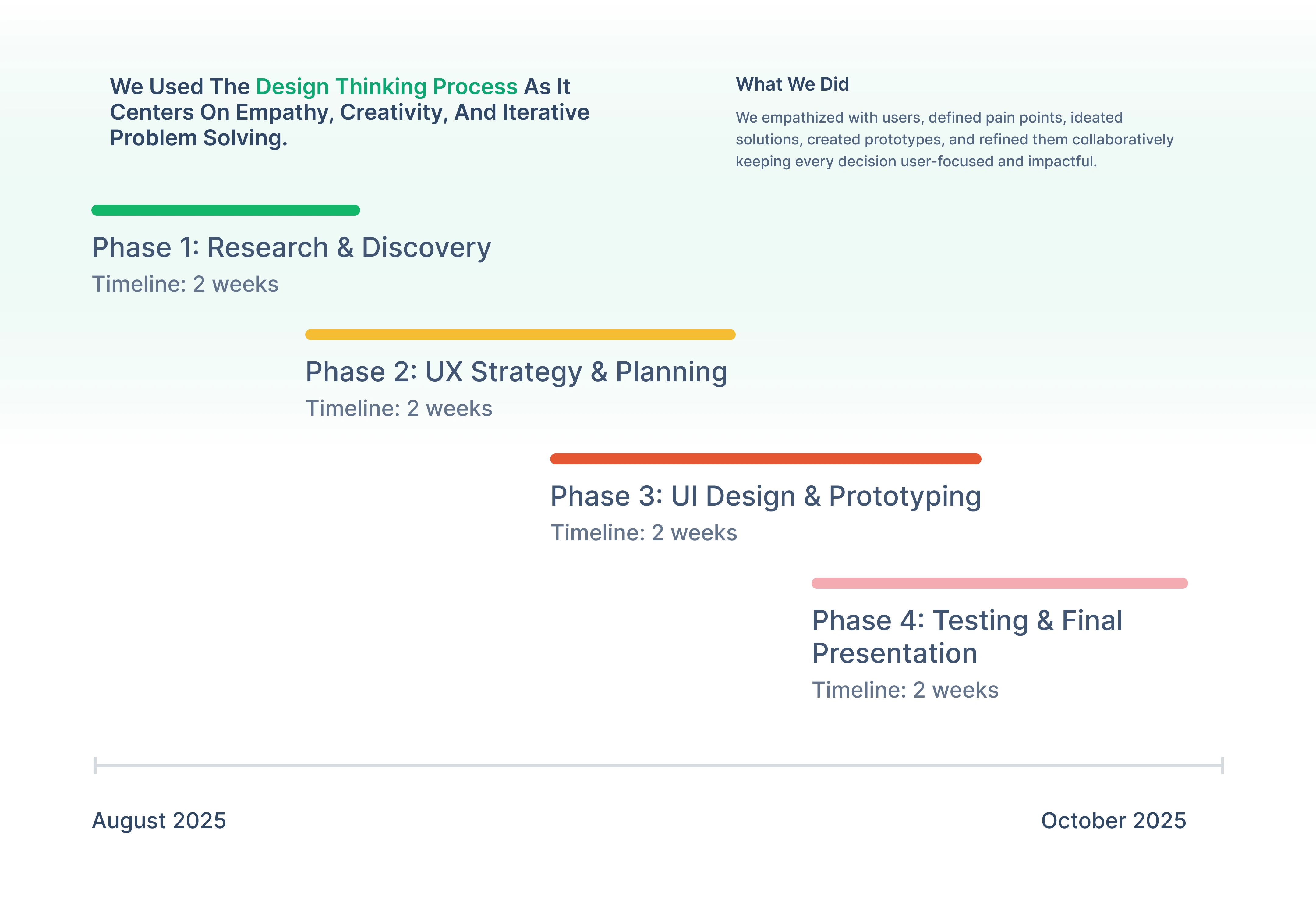Click the yellow Phase 2 progress bar
The width and height of the screenshot is (1316, 906).
click(x=520, y=335)
